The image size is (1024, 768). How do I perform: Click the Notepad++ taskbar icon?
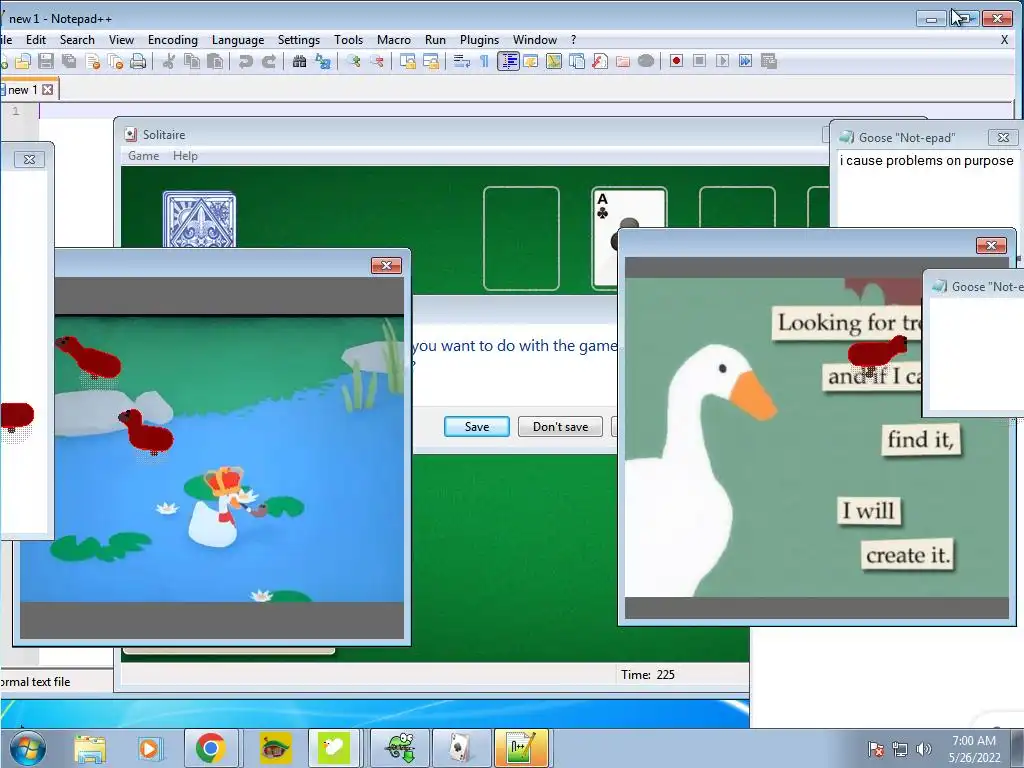tap(521, 748)
